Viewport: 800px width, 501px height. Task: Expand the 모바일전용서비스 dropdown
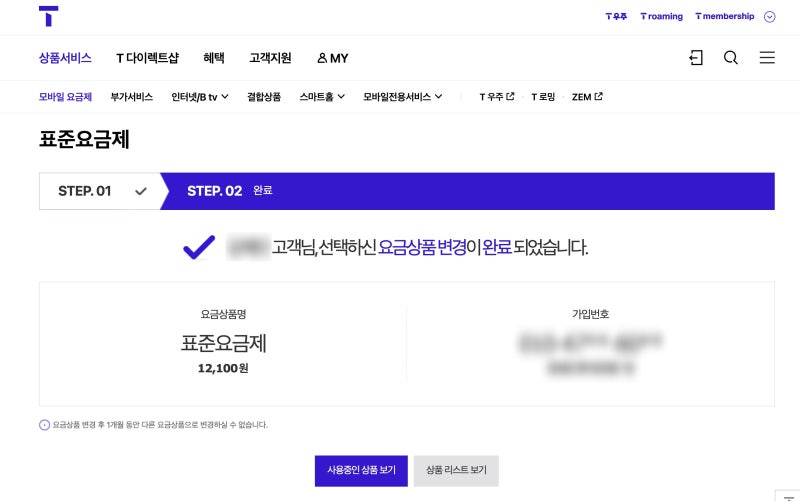point(403,97)
